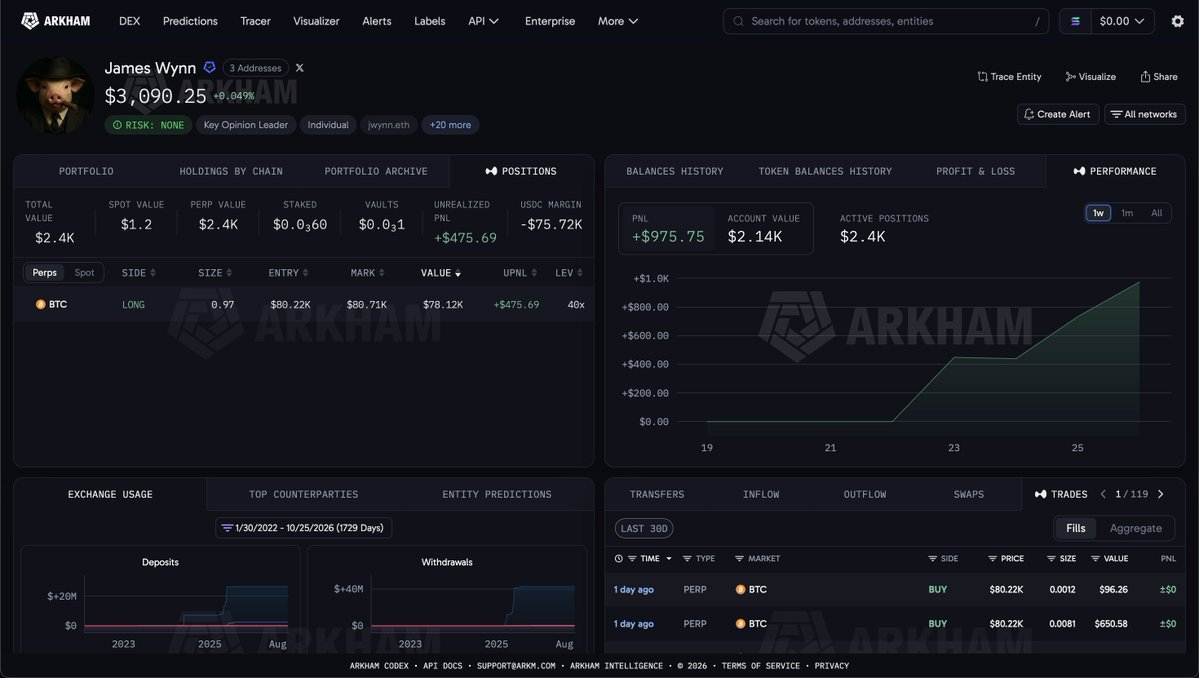Open the Profit & Loss tab
Viewport: 1199px width, 678px height.
point(976,171)
